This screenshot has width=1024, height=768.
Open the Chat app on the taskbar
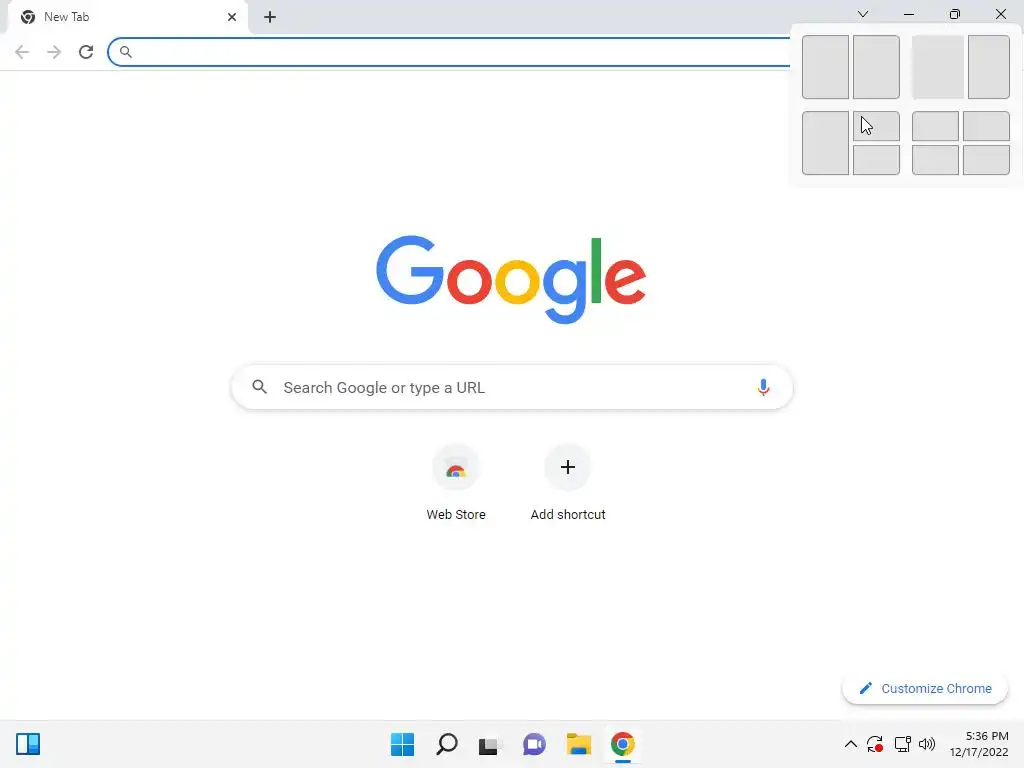click(534, 744)
